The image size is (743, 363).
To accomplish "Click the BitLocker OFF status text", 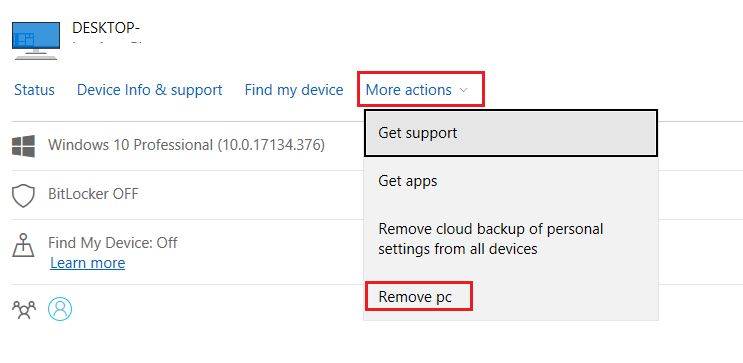I will coord(93,193).
